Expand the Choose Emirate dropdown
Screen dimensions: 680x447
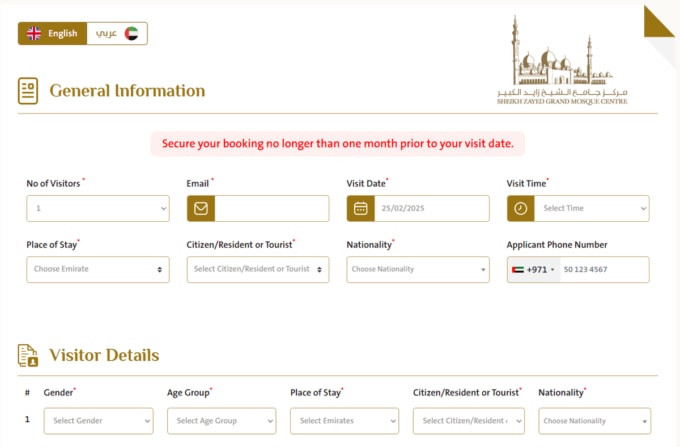(x=98, y=270)
